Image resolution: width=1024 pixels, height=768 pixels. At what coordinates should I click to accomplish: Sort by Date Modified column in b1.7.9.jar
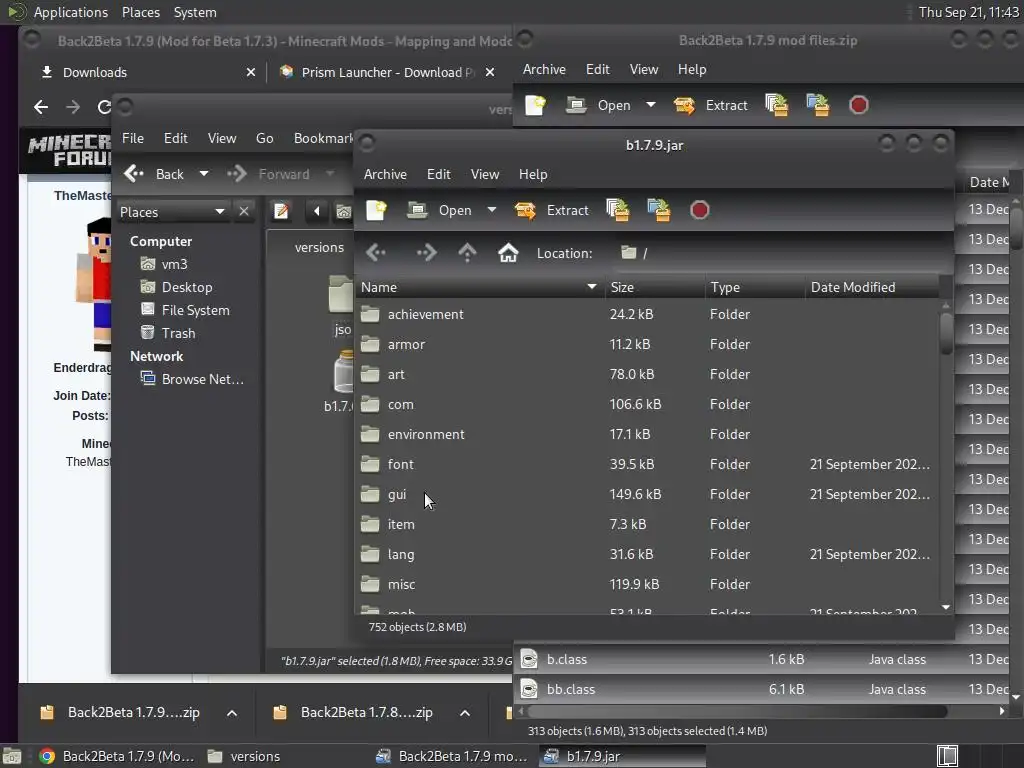[872, 287]
